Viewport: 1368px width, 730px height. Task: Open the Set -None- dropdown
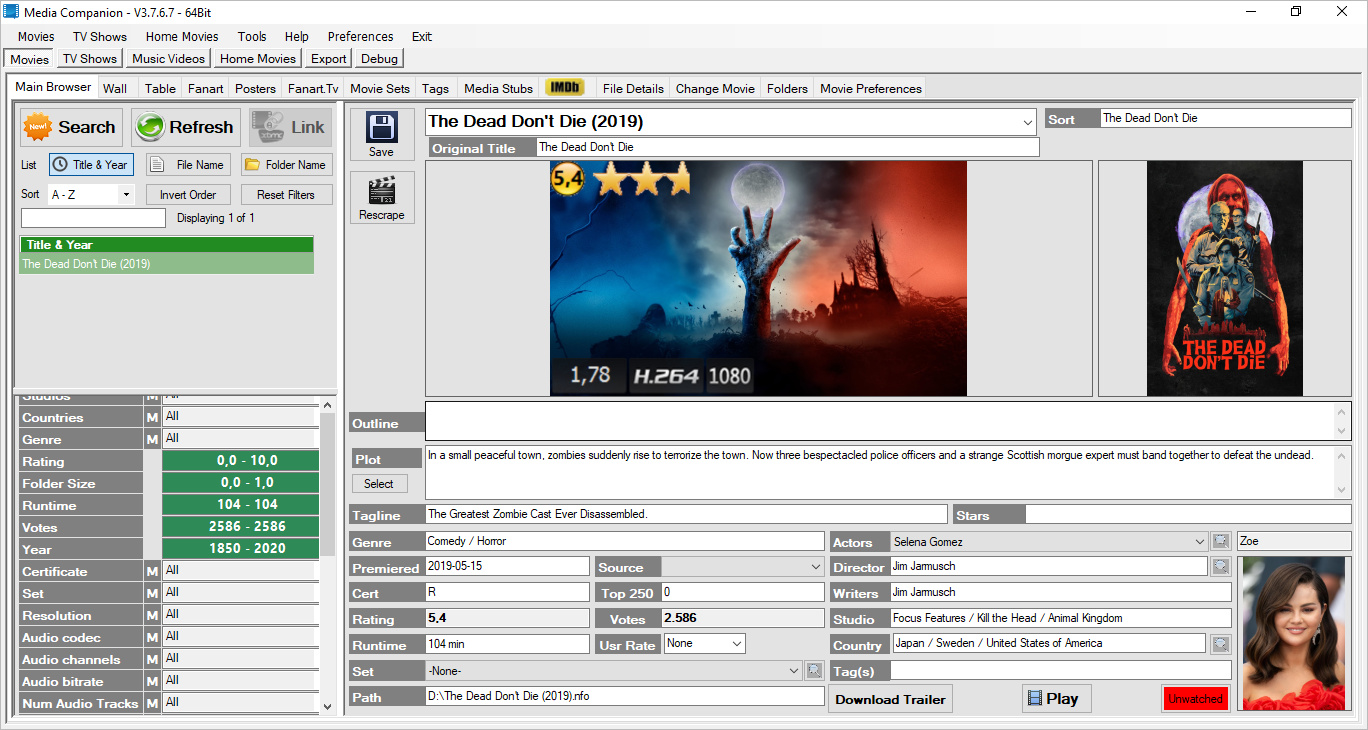613,671
